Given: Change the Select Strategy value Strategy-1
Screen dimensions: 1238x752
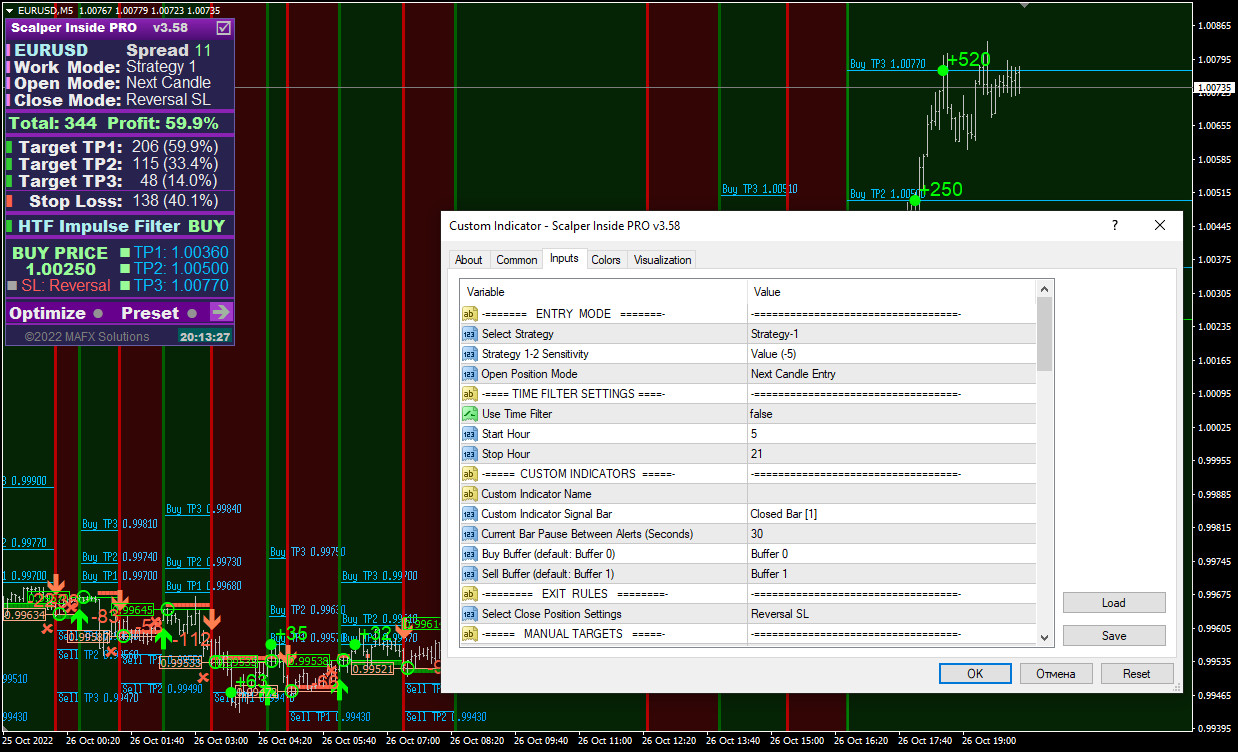Looking at the screenshot, I should [x=892, y=334].
